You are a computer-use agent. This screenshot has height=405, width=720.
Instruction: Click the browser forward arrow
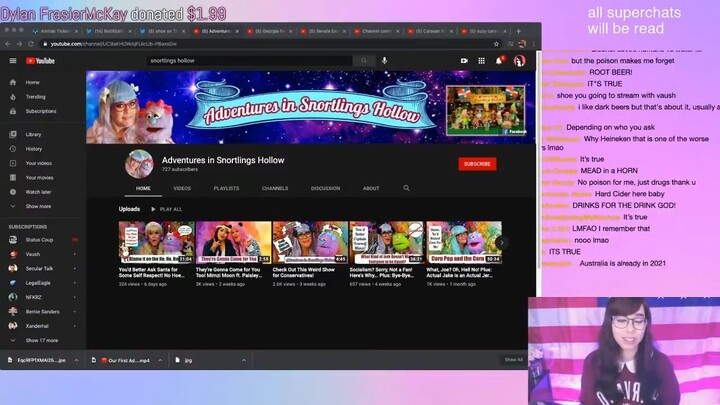tap(19, 44)
